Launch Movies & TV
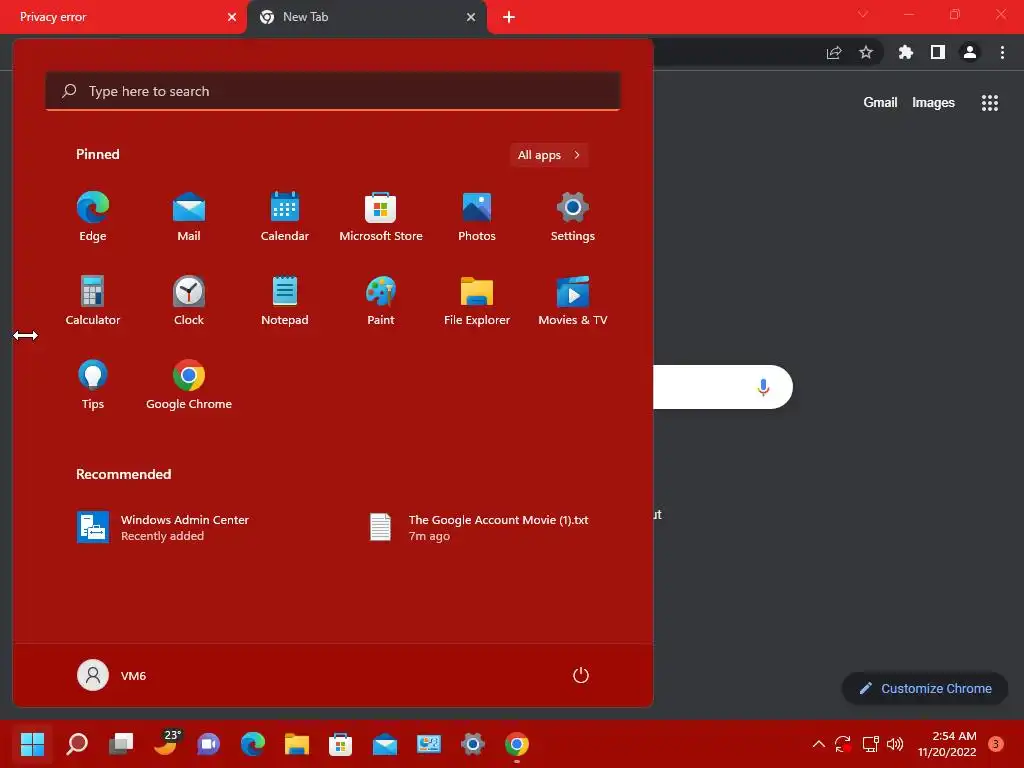Image resolution: width=1024 pixels, height=768 pixels. point(573,301)
